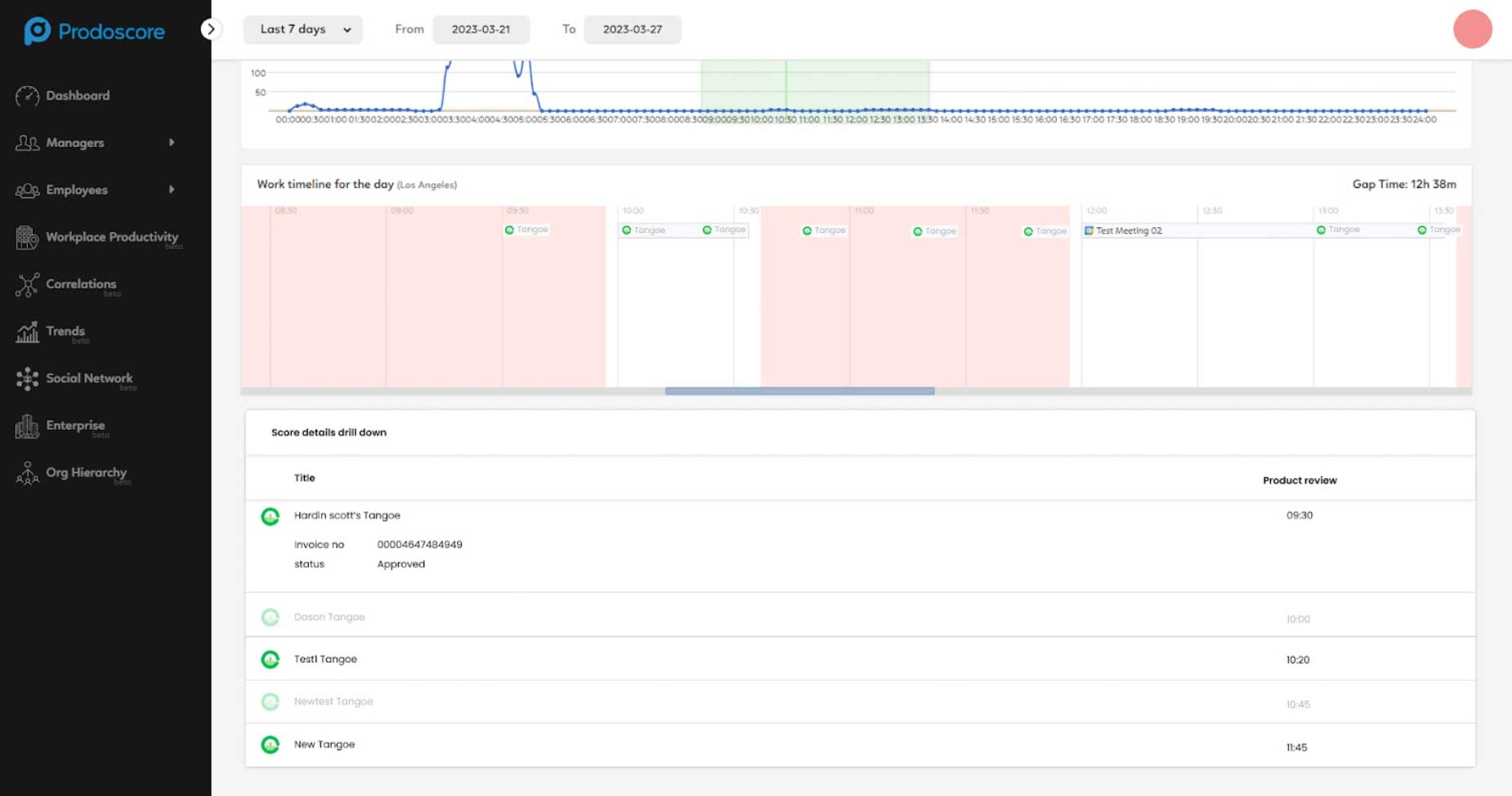Image resolution: width=1512 pixels, height=796 pixels.
Task: Click the Org Hierarchy icon
Action: pyautogui.click(x=27, y=473)
